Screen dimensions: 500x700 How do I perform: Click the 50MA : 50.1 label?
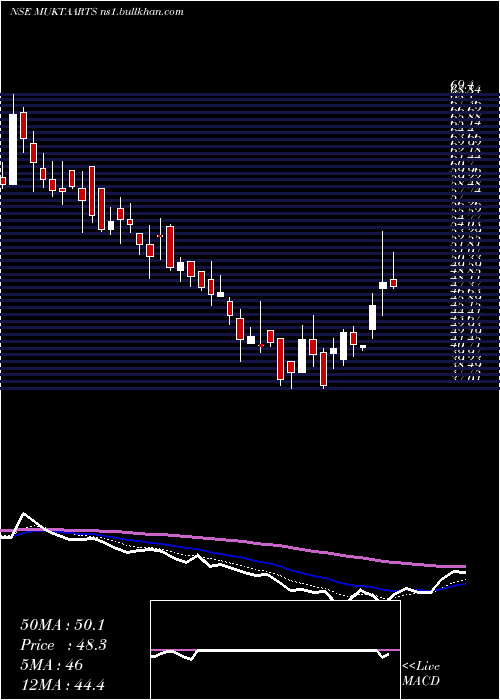coord(63,625)
